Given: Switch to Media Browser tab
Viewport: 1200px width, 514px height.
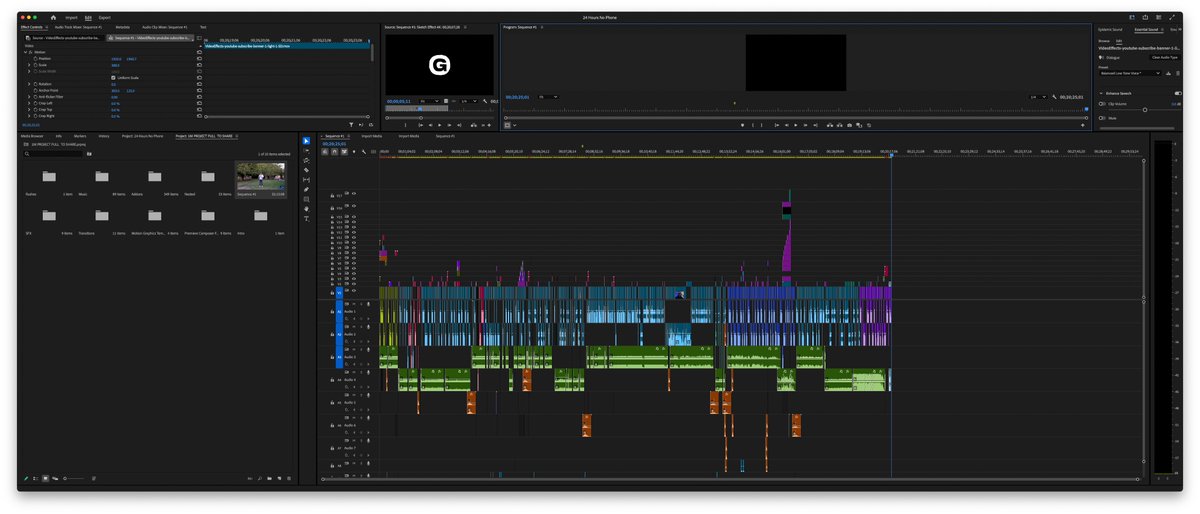Looking at the screenshot, I should tap(31, 134).
